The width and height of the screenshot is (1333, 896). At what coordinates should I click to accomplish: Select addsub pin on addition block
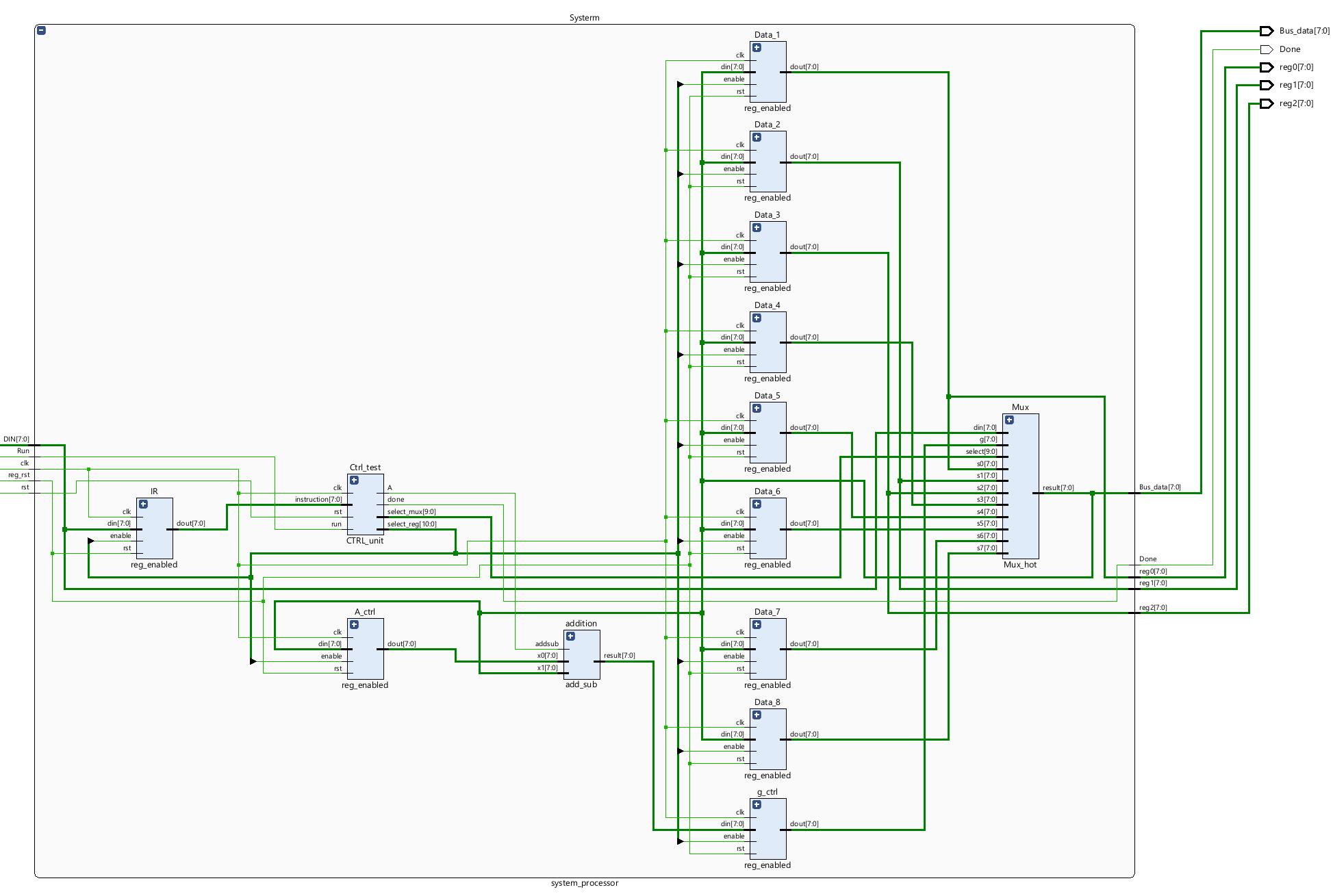[x=547, y=644]
